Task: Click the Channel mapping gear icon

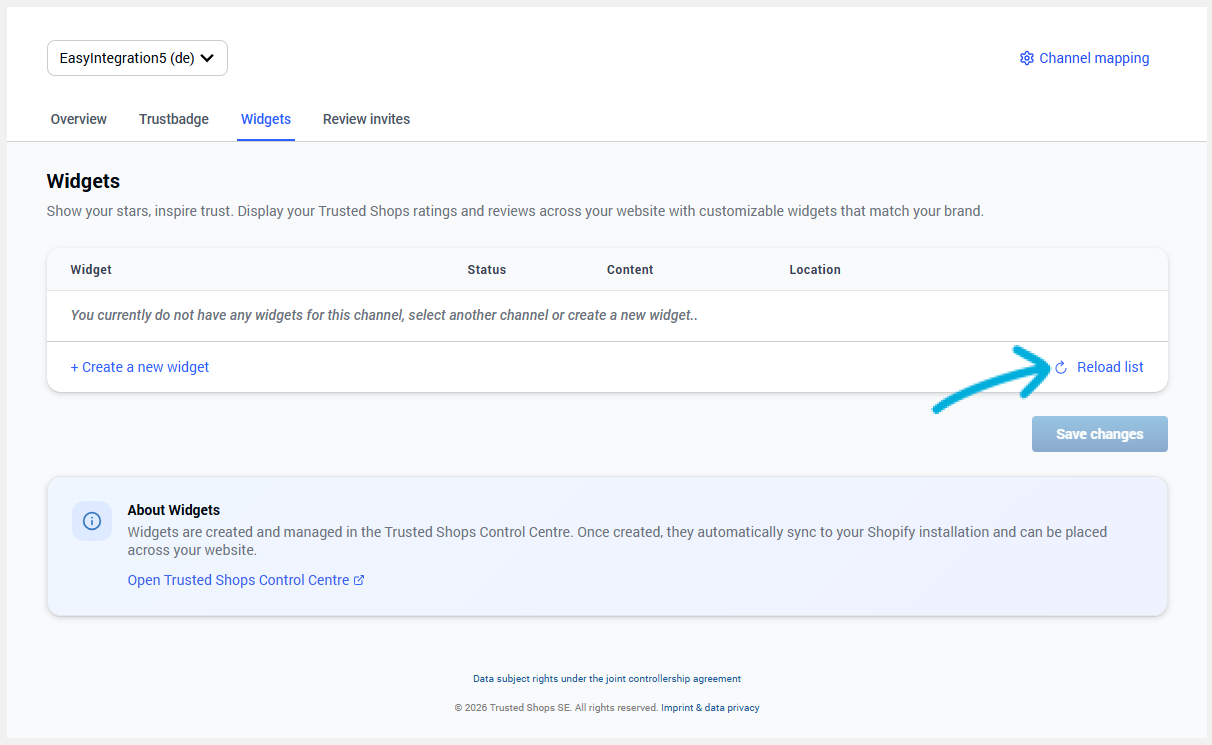Action: tap(1026, 58)
